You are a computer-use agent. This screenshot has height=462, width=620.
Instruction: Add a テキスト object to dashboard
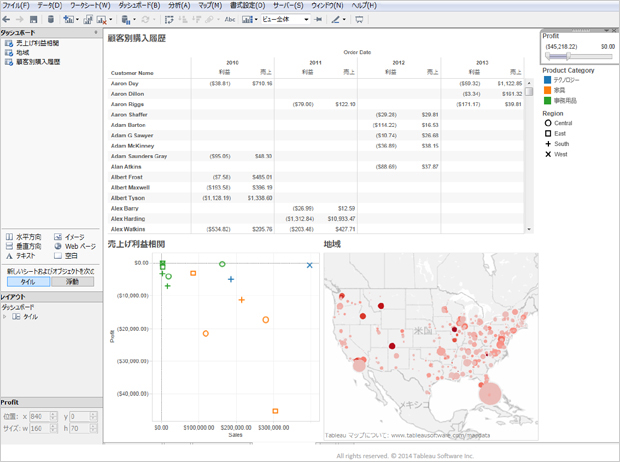point(24,256)
